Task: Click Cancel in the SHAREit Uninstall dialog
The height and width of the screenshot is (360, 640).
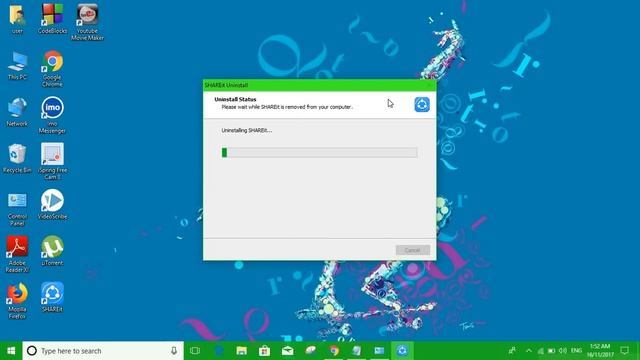Action: point(413,250)
